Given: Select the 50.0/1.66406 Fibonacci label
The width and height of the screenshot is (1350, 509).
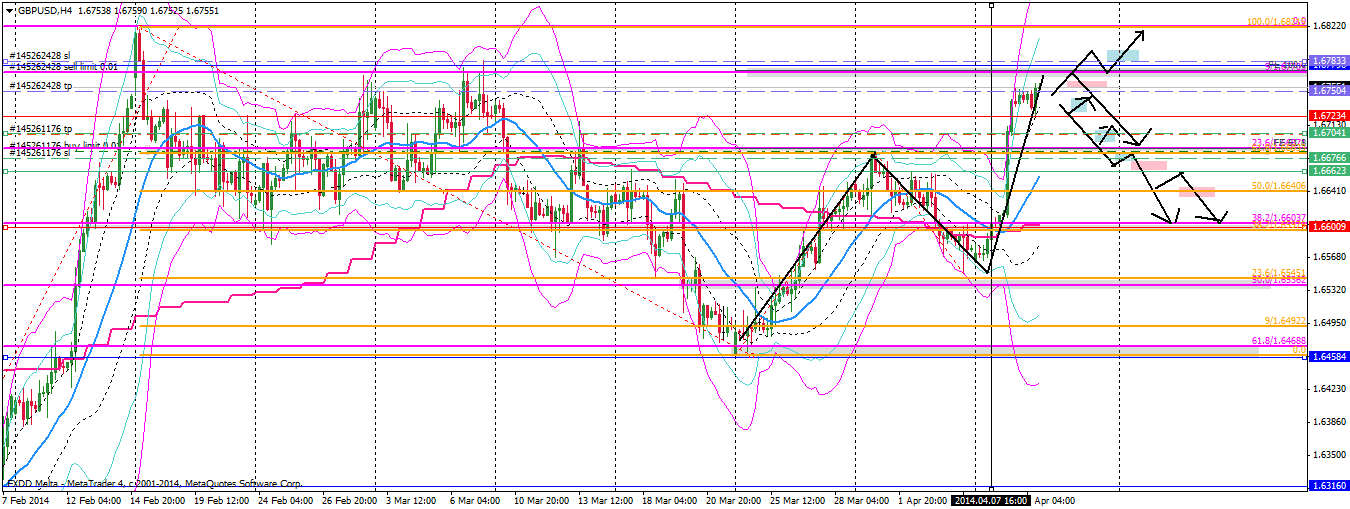Looking at the screenshot, I should coord(1278,186).
